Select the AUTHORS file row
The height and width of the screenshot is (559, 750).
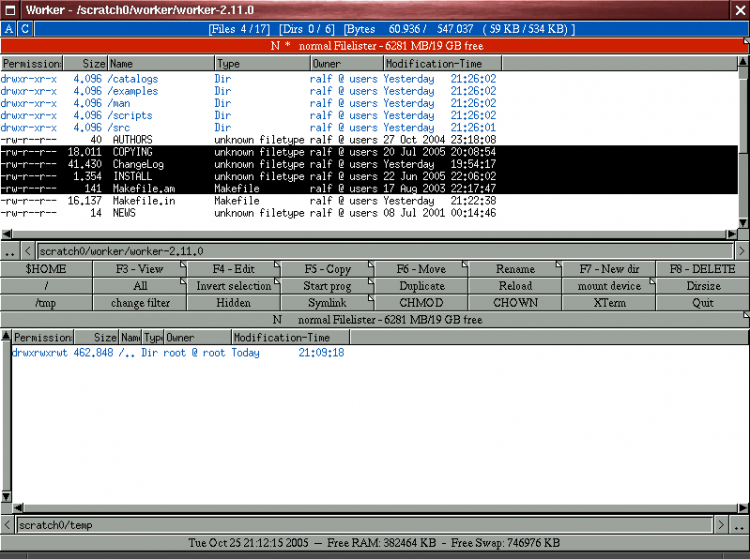coord(368,140)
